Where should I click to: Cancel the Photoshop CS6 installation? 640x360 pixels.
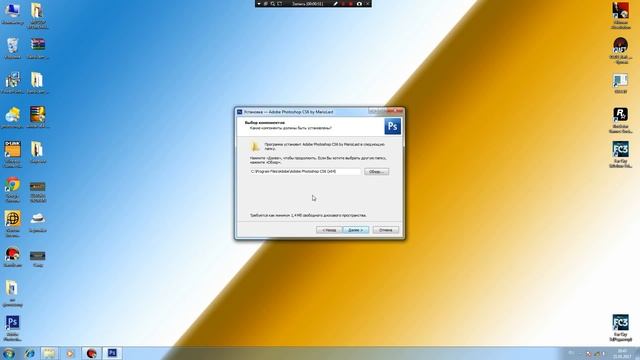pos(386,230)
